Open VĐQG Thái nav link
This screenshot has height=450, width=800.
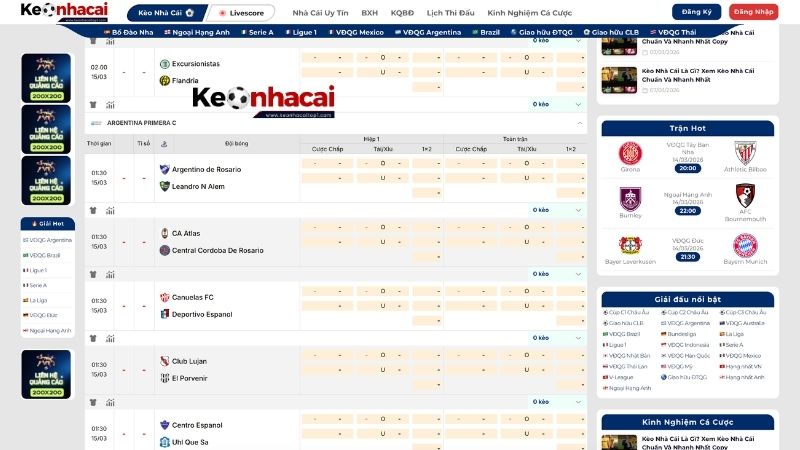pyautogui.click(x=673, y=32)
